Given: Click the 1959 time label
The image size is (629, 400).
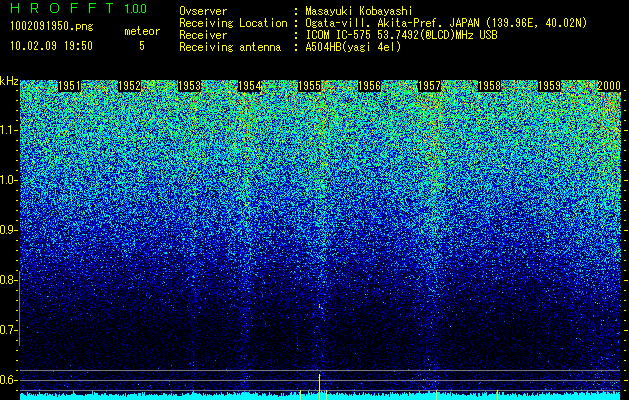Looking at the screenshot, I should (x=549, y=86).
